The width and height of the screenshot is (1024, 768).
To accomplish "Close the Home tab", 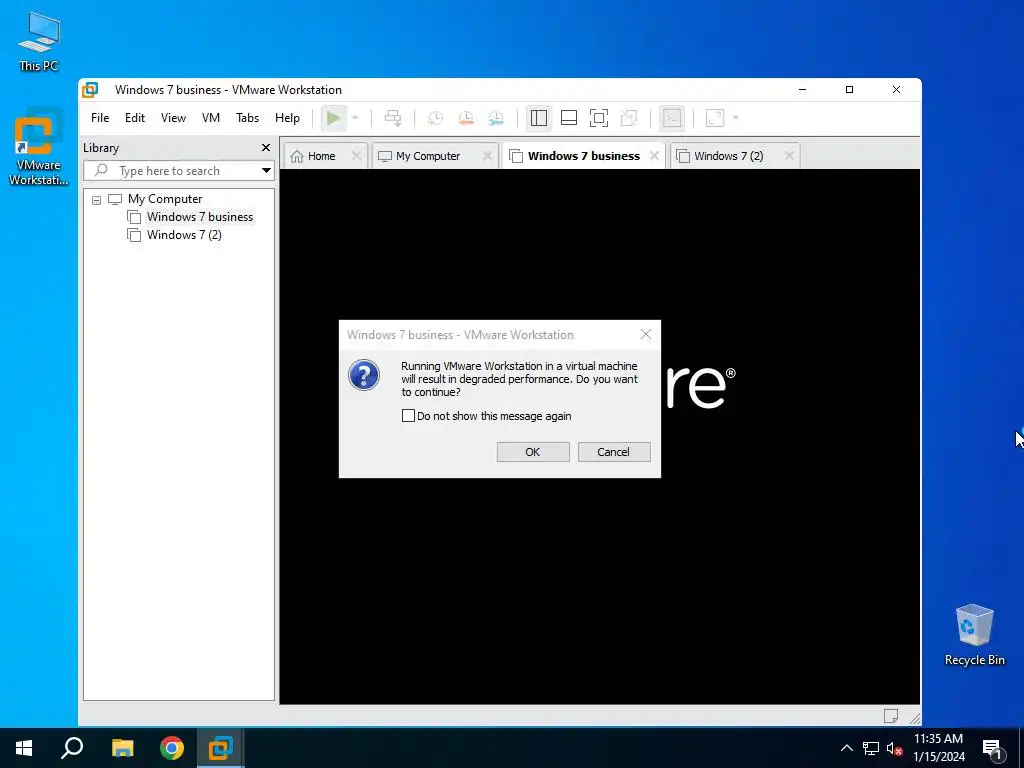I will [x=356, y=155].
